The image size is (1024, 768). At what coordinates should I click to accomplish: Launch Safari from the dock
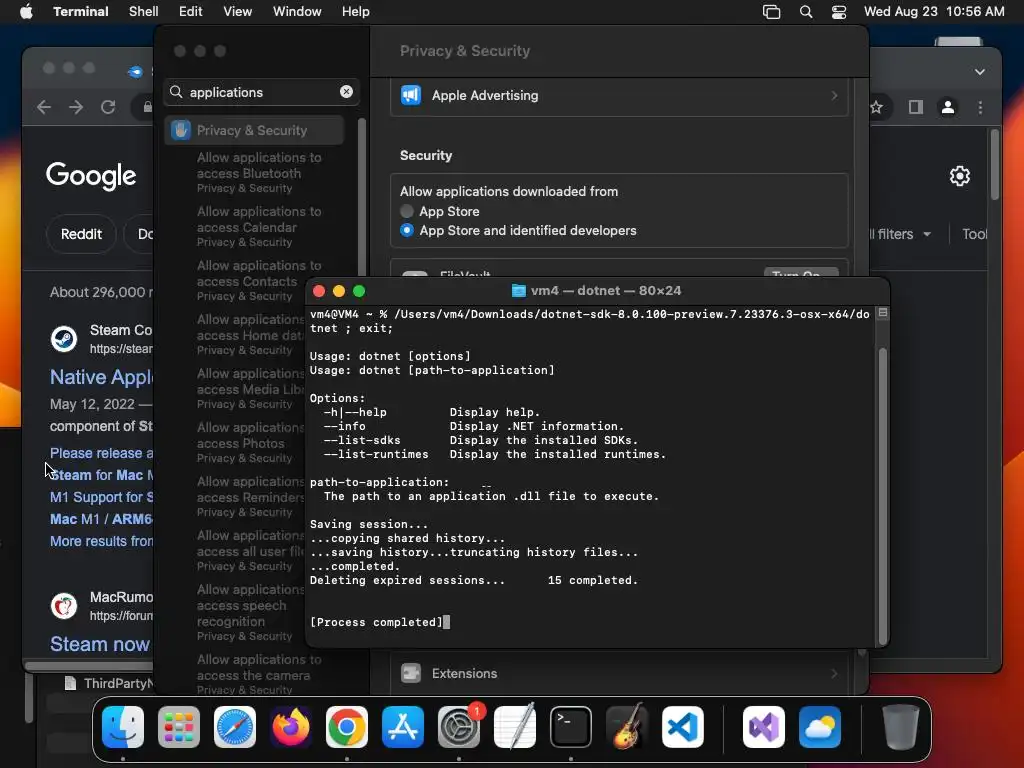tap(235, 727)
